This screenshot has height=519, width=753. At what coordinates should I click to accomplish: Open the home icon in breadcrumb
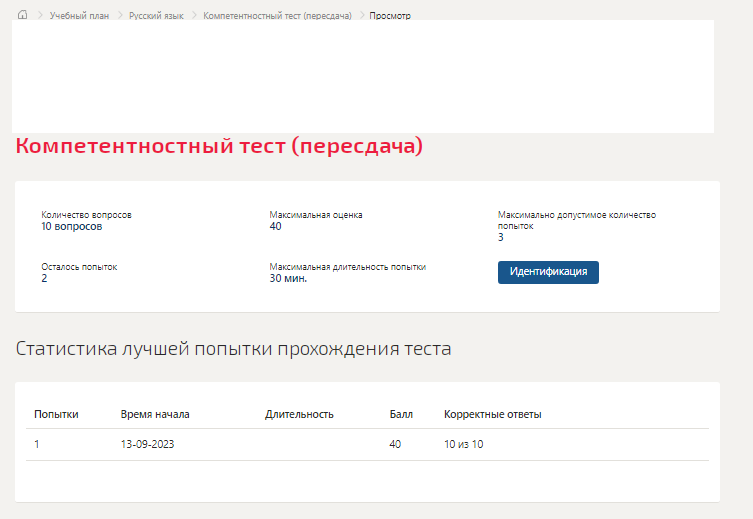pyautogui.click(x=23, y=15)
